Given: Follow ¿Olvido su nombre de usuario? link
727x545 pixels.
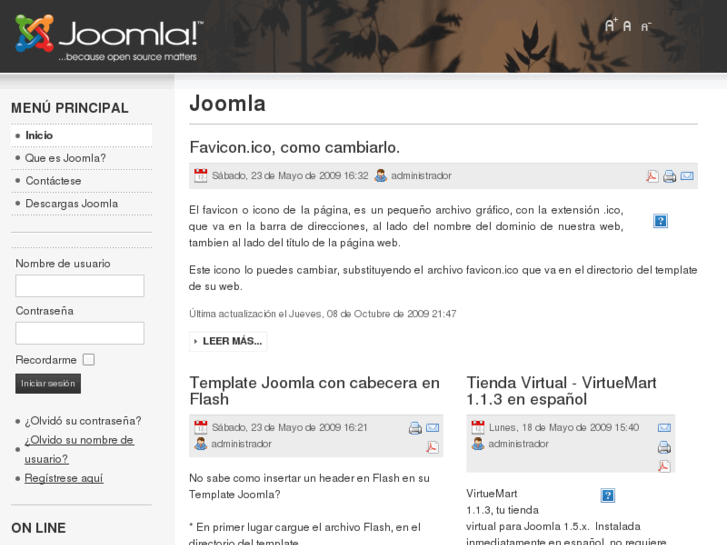Looking at the screenshot, I should (79, 449).
